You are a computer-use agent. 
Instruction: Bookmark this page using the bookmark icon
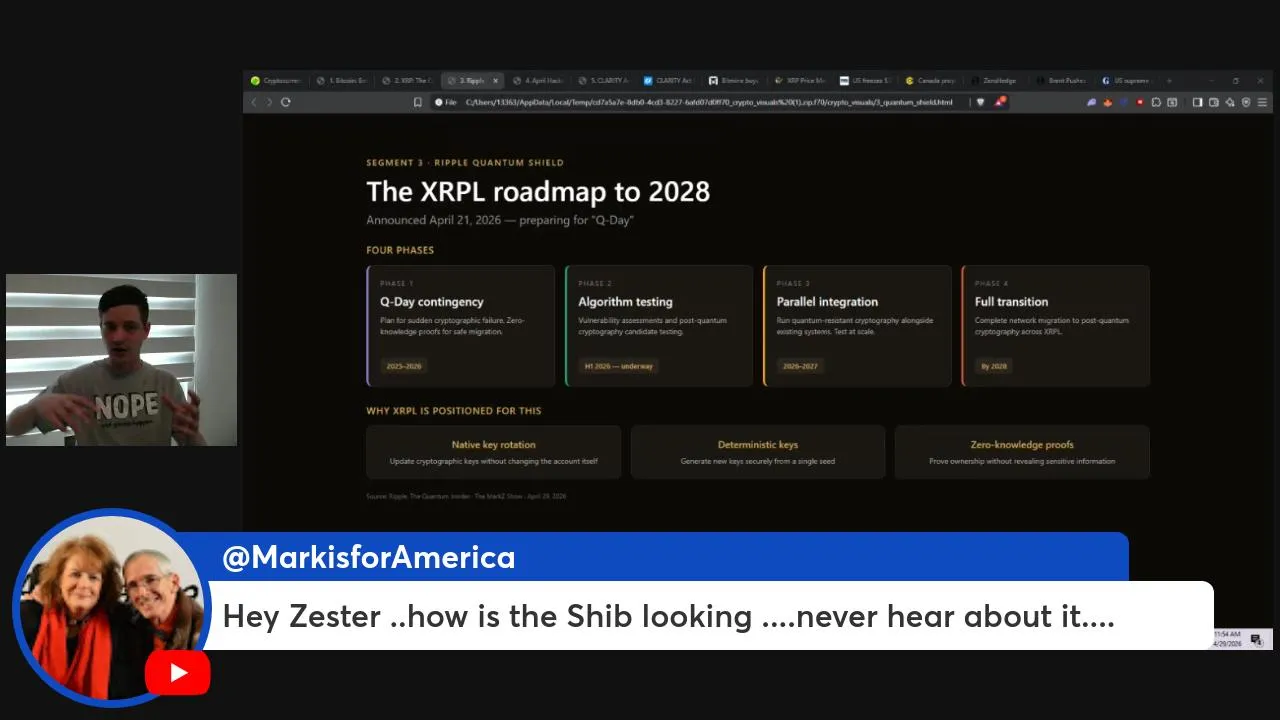click(x=418, y=102)
